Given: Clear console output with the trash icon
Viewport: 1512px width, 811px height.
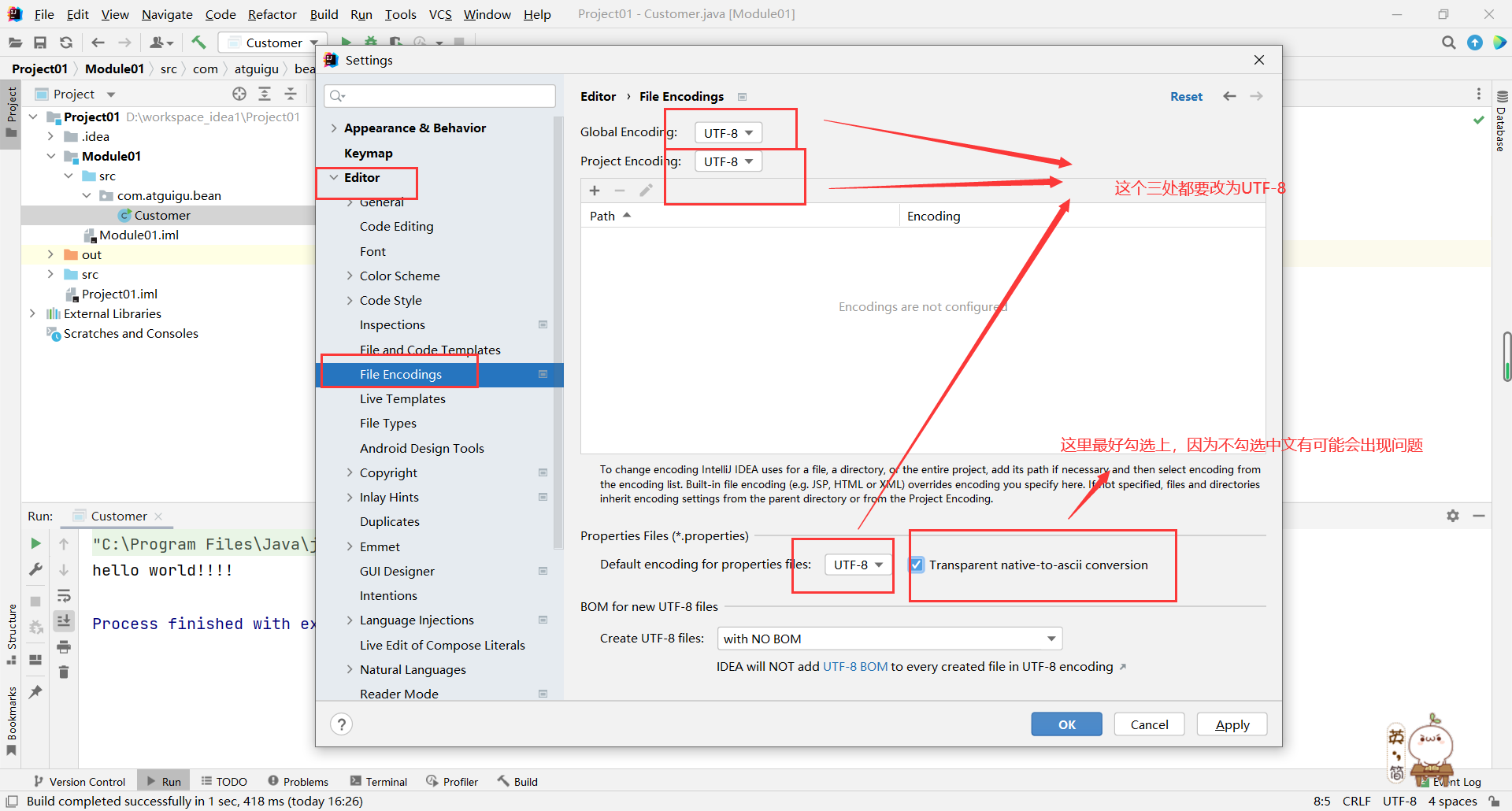Looking at the screenshot, I should [x=64, y=672].
